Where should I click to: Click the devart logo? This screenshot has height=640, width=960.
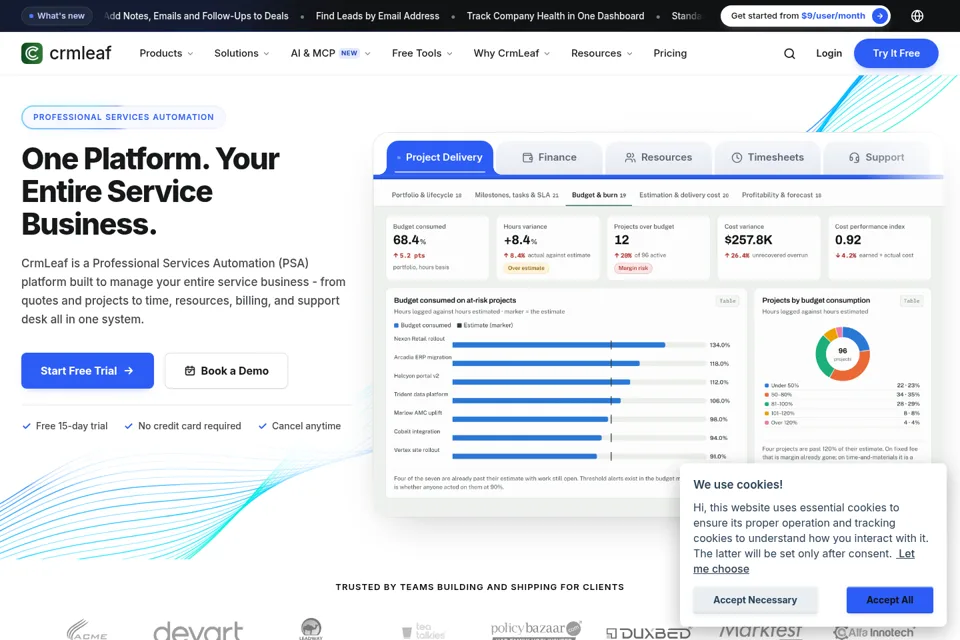198,630
